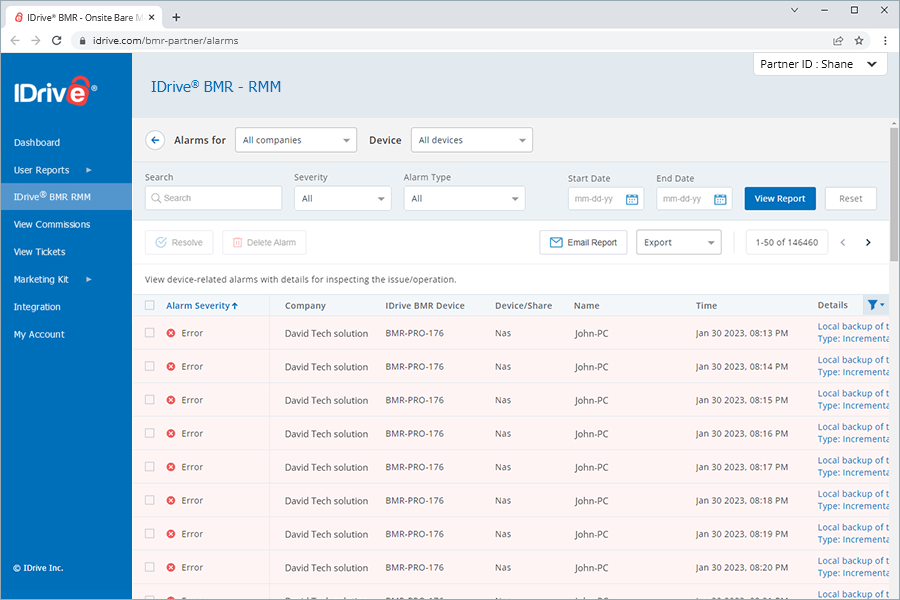Select the 08:17 PM alarm checkbox
The image size is (900, 600).
coord(150,466)
